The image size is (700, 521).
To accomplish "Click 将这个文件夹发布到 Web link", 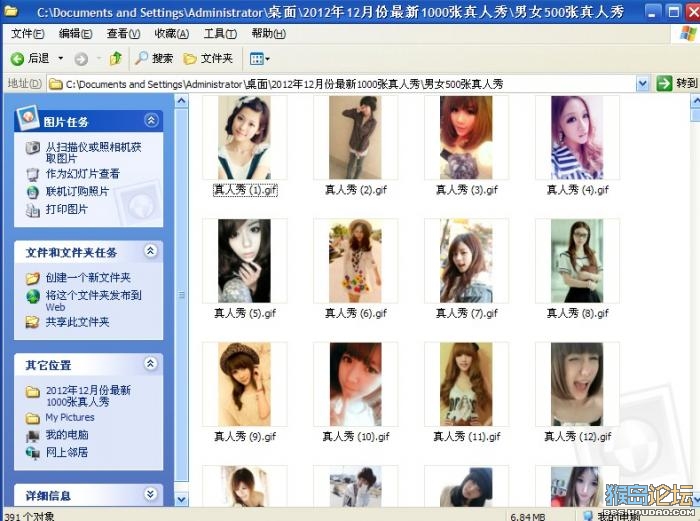I will (93, 301).
